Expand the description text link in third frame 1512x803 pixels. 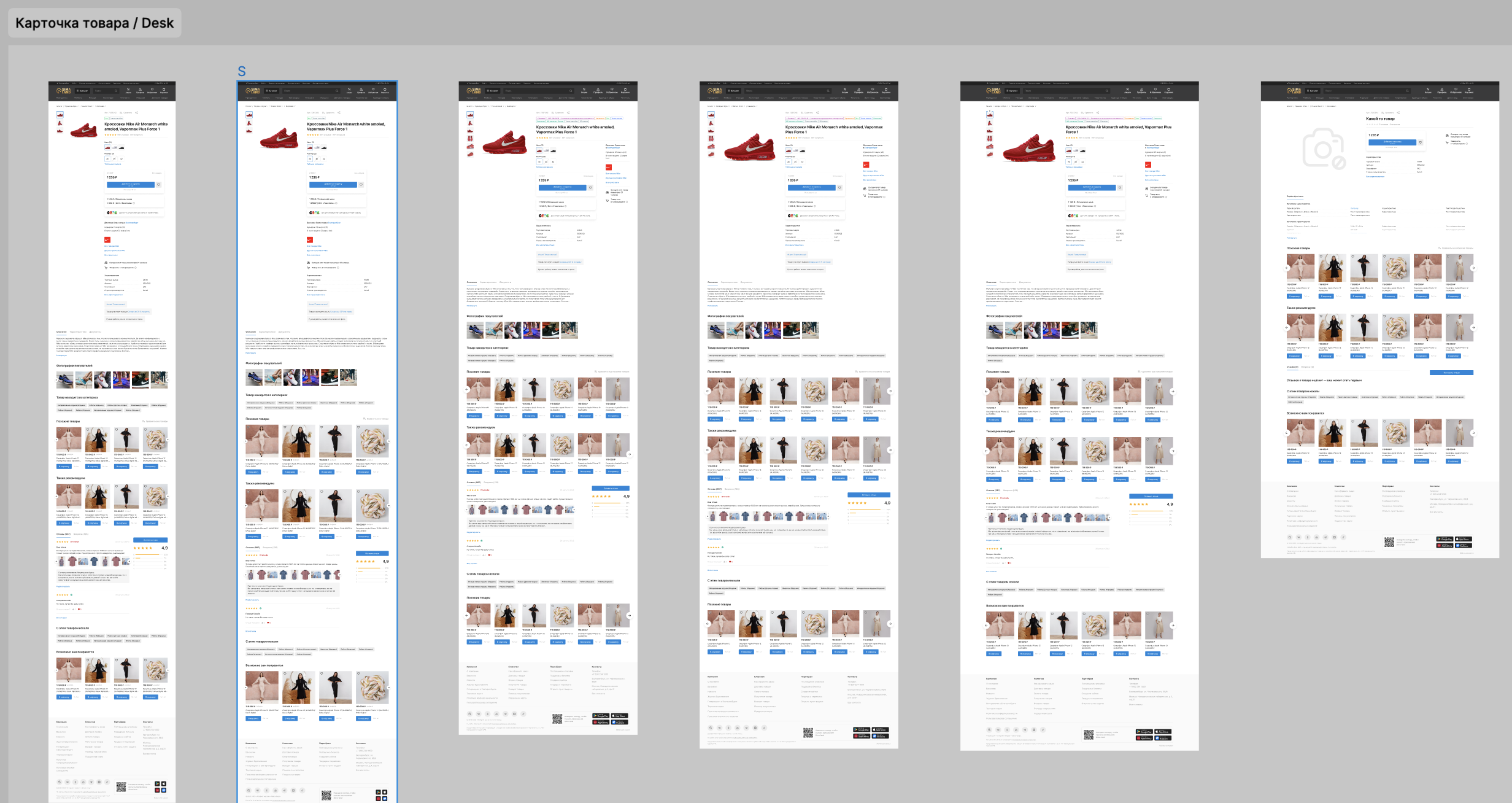(x=471, y=306)
